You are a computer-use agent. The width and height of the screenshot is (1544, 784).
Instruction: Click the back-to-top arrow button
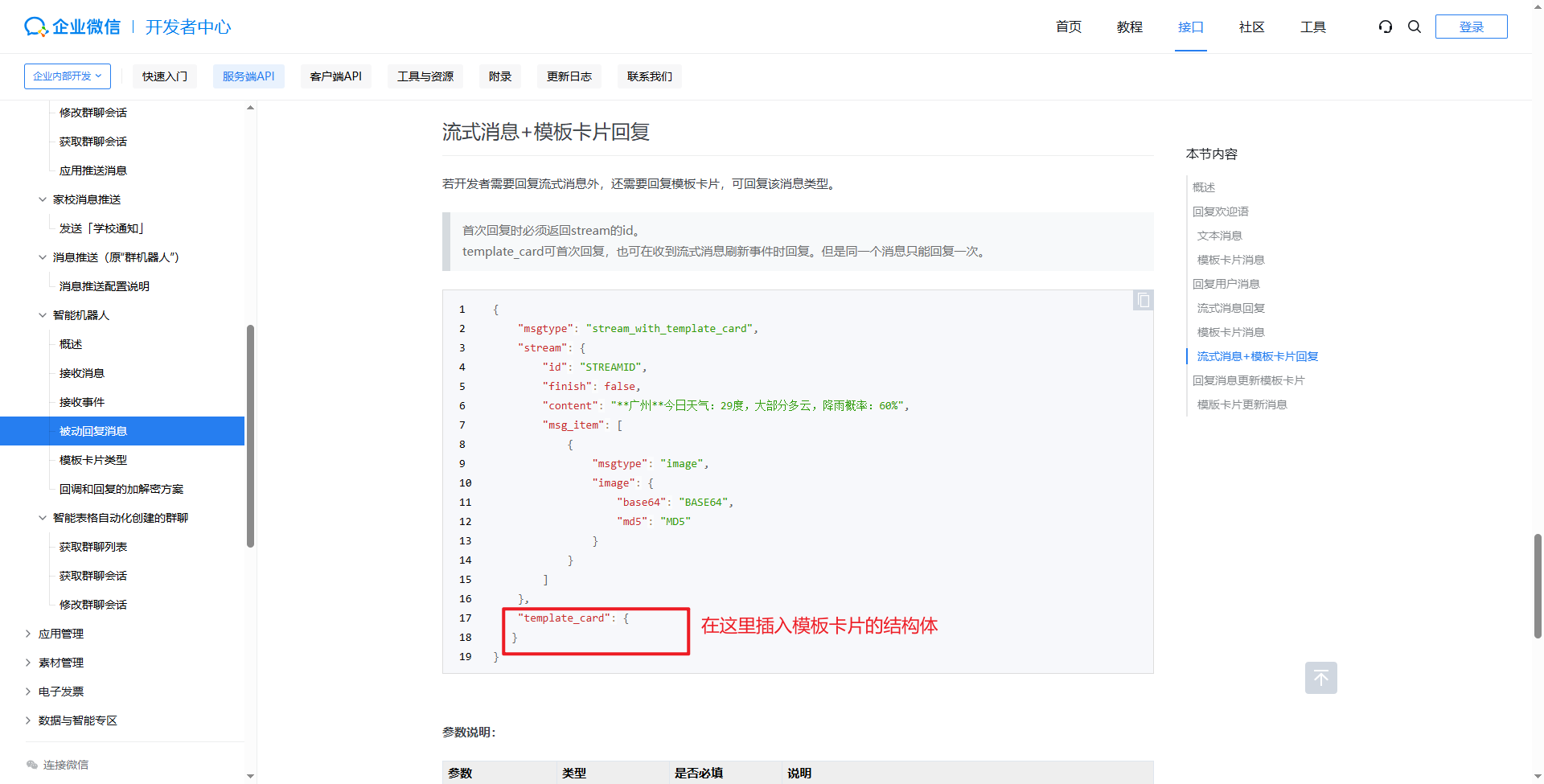(x=1320, y=678)
